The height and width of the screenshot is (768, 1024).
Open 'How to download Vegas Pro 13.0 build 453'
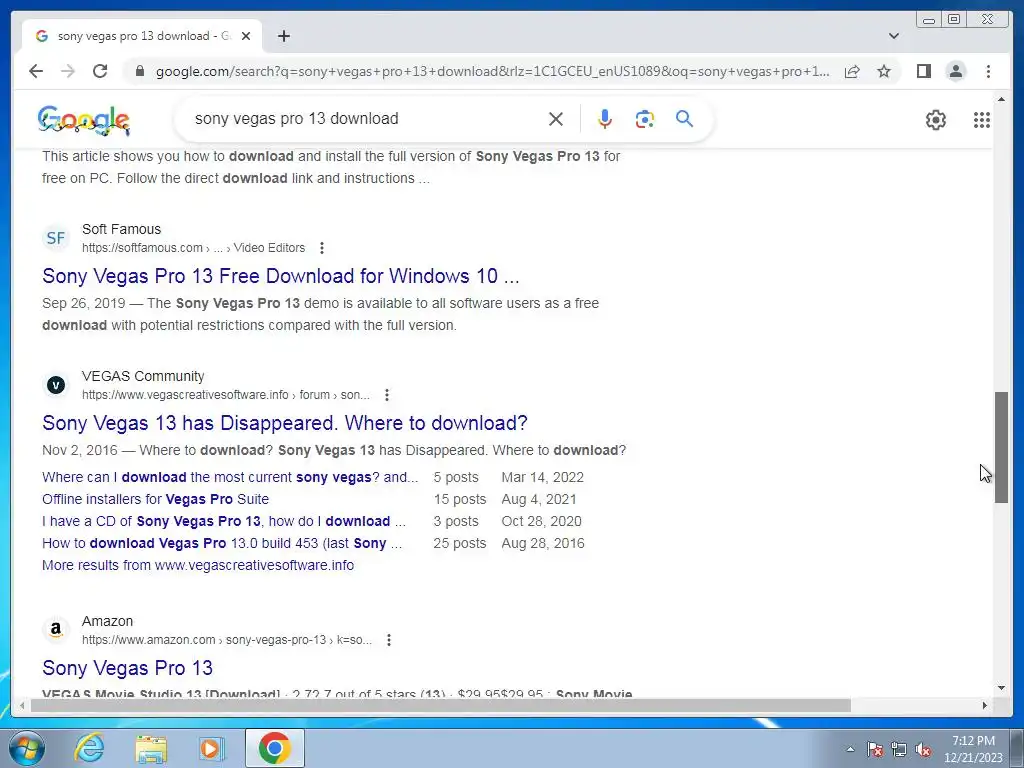222,543
